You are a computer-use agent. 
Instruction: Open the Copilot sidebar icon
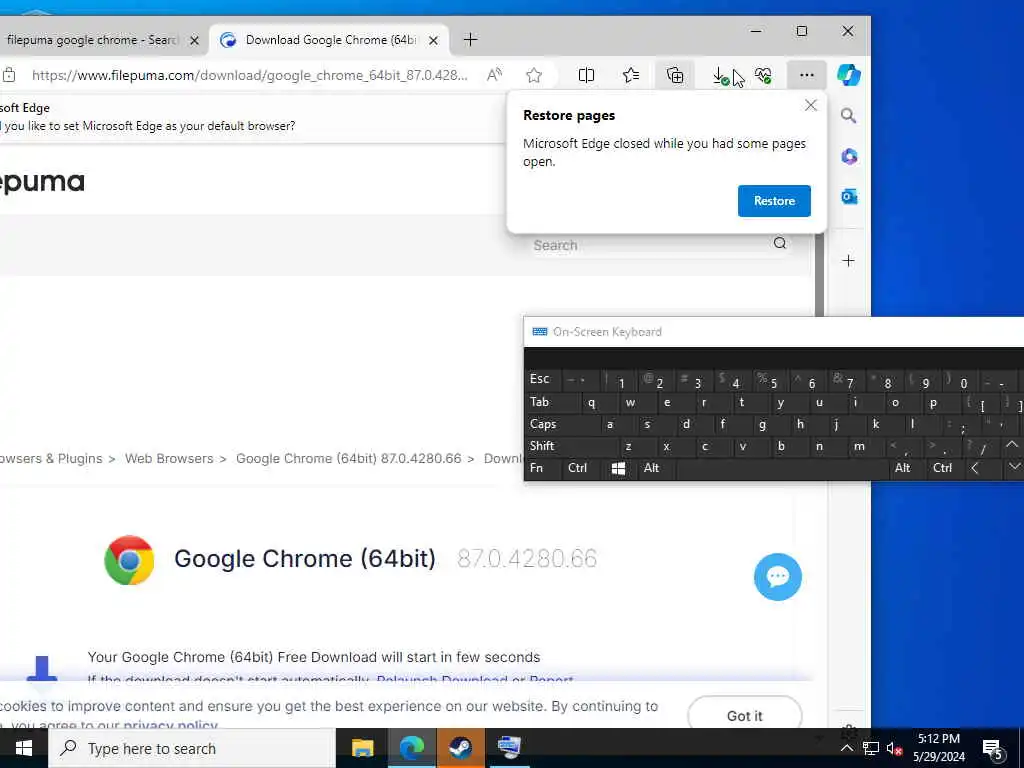coord(849,76)
